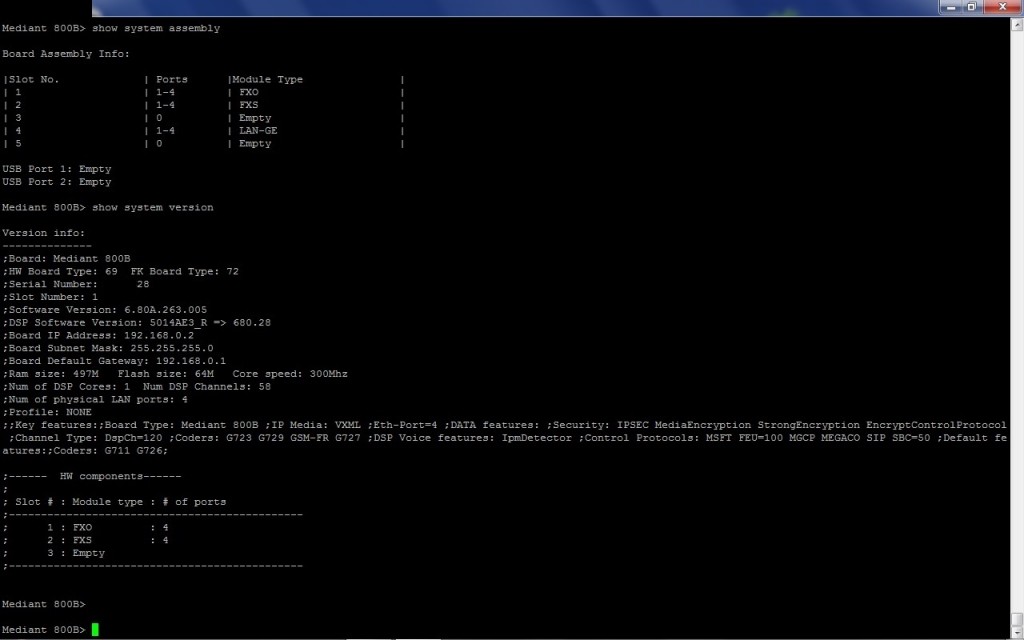Place cursor at the green prompt block
Image resolution: width=1024 pixels, height=640 pixels.
(x=95, y=630)
